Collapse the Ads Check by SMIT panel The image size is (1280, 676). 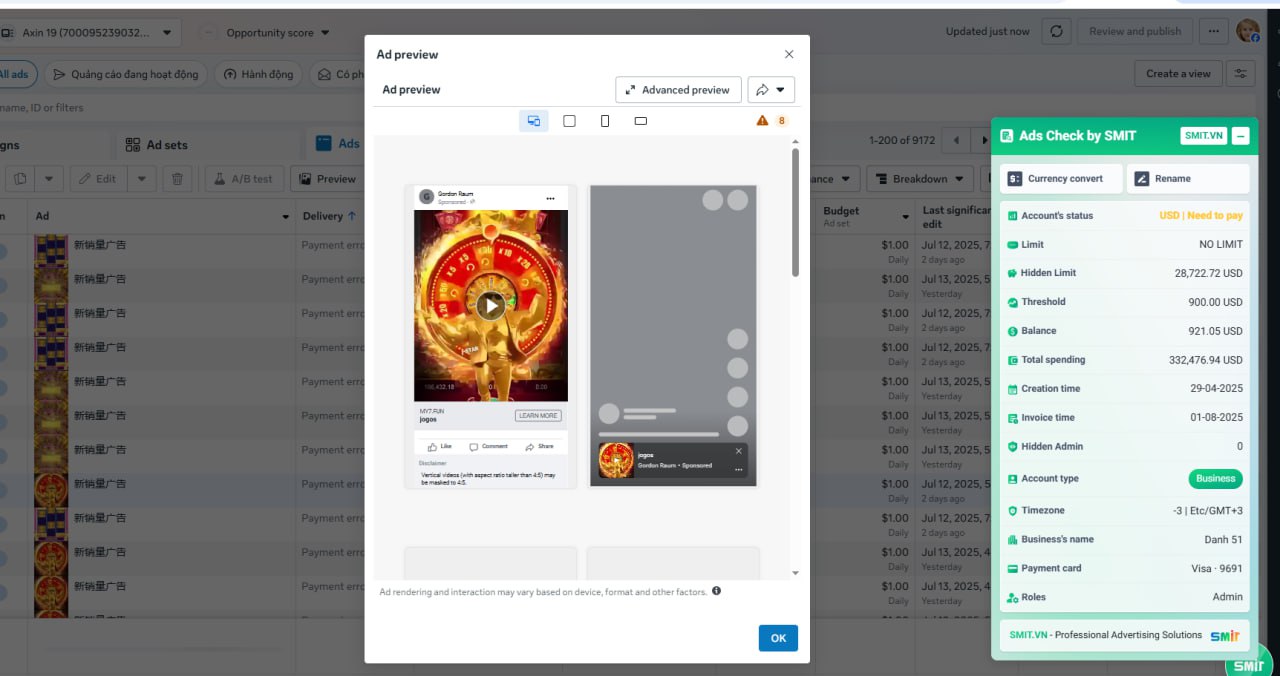point(1240,136)
